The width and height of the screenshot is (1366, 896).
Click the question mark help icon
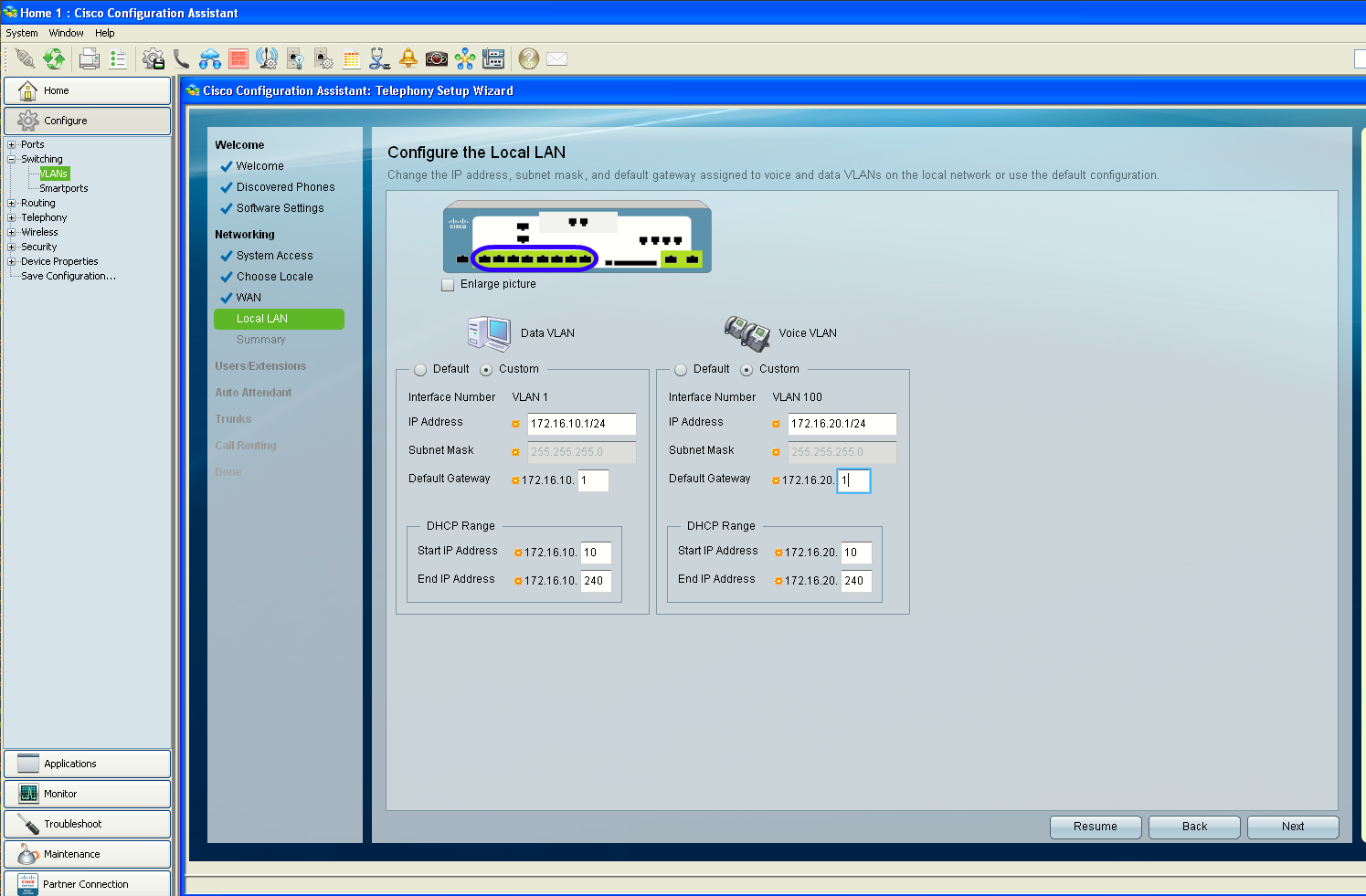[x=528, y=59]
